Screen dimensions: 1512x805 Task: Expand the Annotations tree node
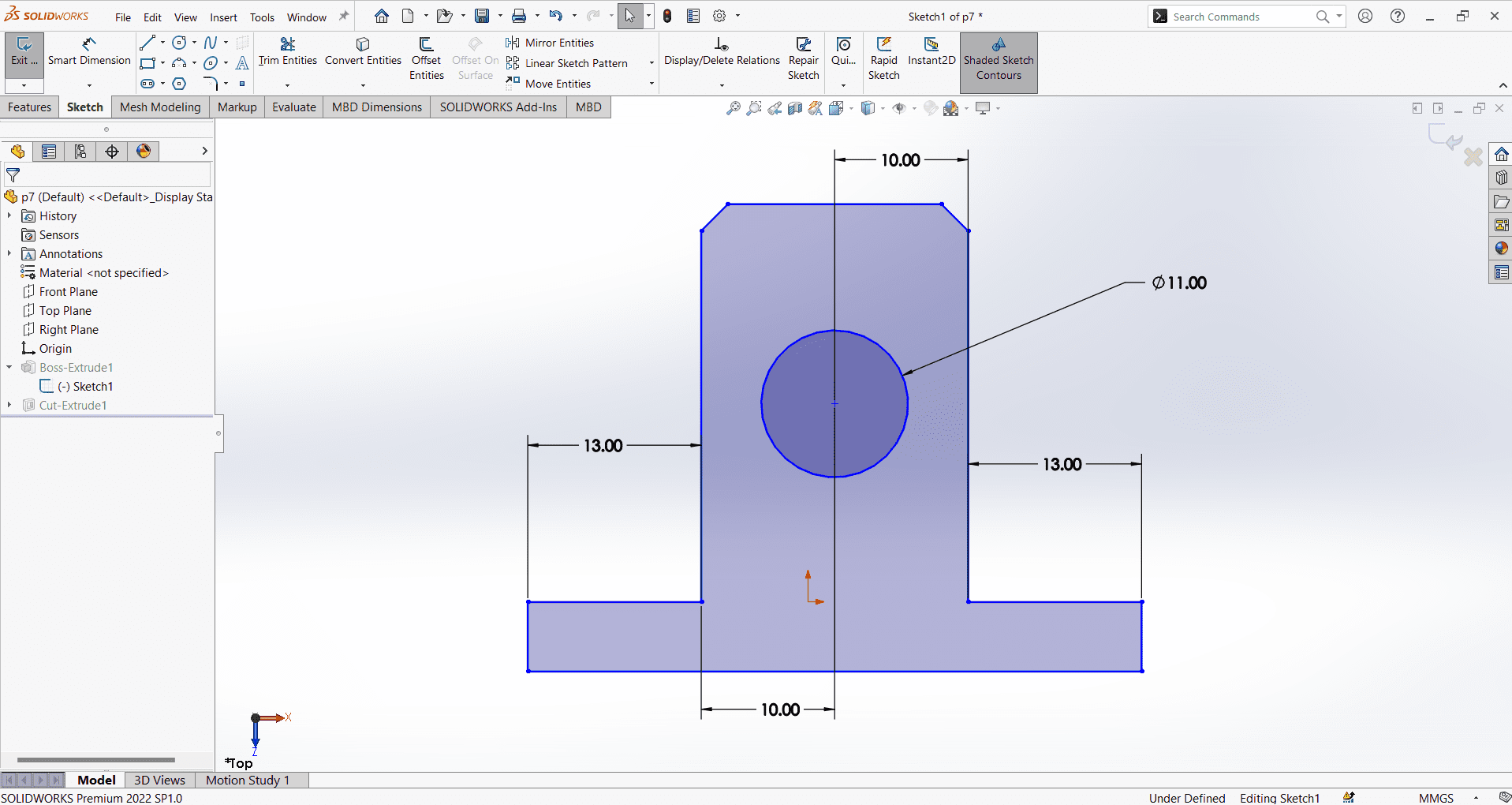(9, 253)
